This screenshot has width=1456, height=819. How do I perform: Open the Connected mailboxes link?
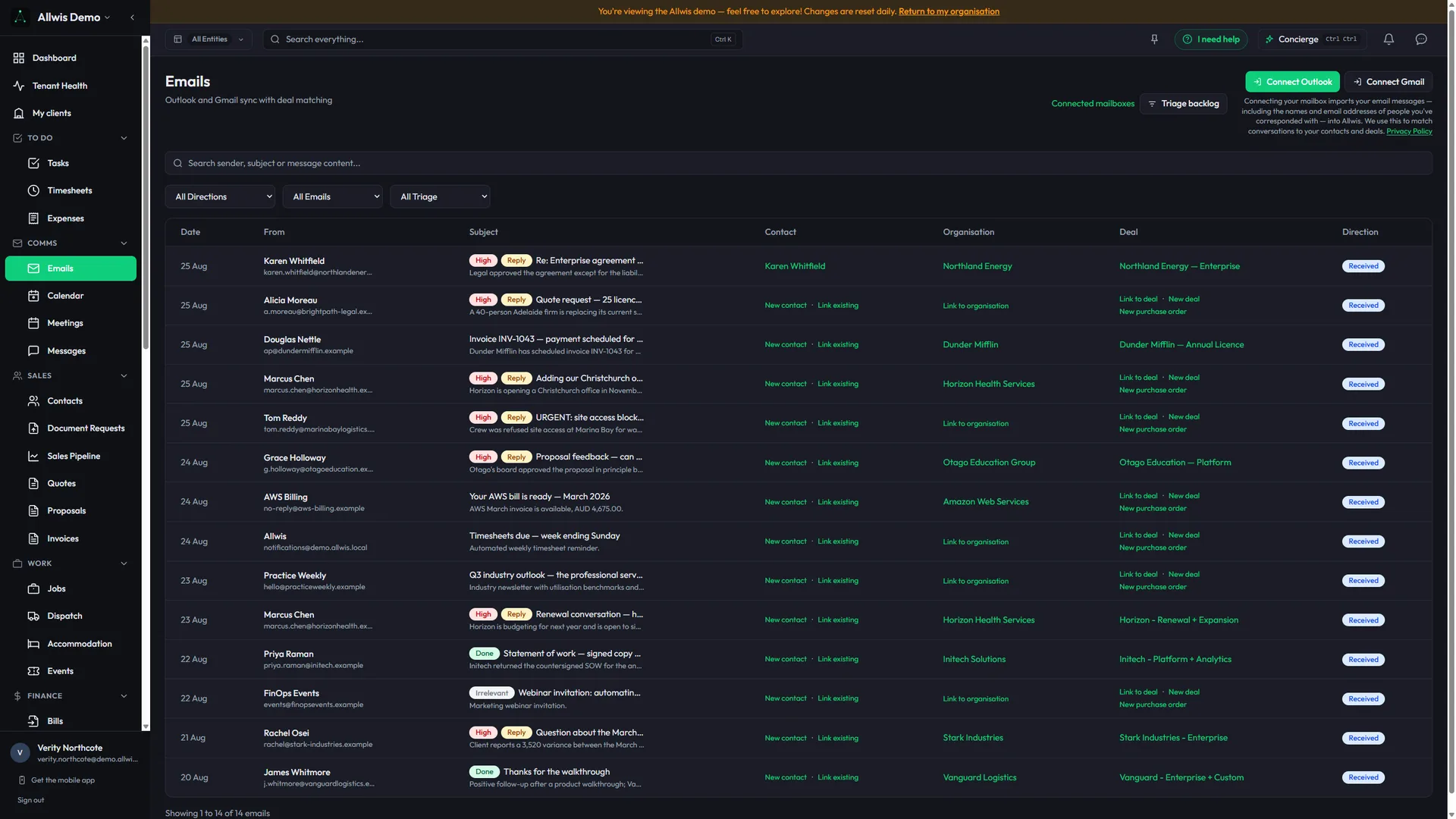1093,104
